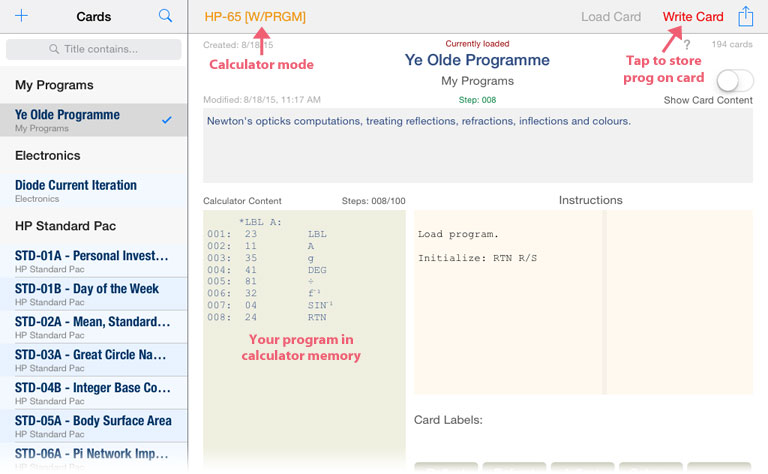Click program step 002: 11 A
768x474 pixels.
click(x=261, y=246)
